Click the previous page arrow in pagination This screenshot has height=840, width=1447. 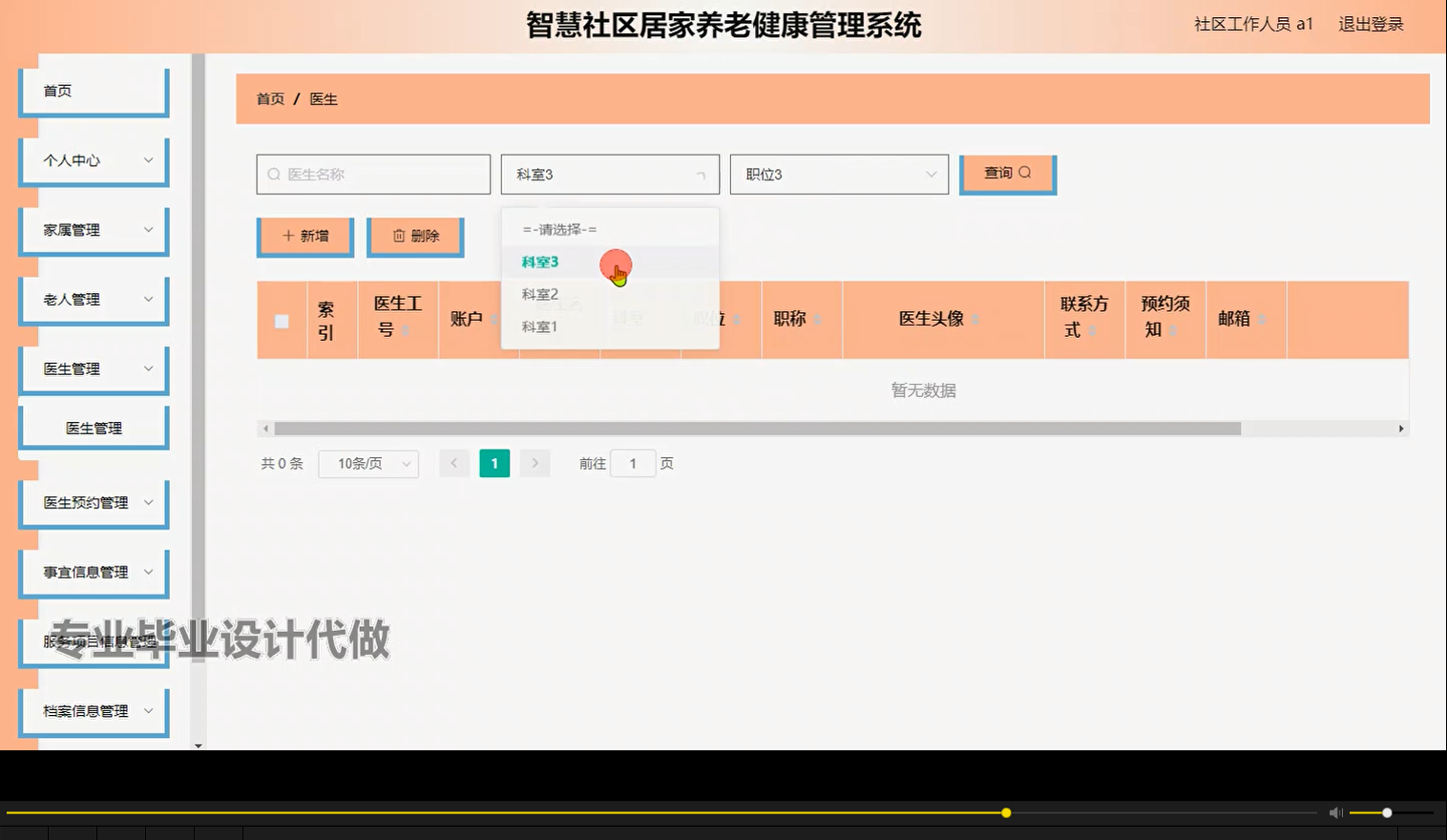454,463
